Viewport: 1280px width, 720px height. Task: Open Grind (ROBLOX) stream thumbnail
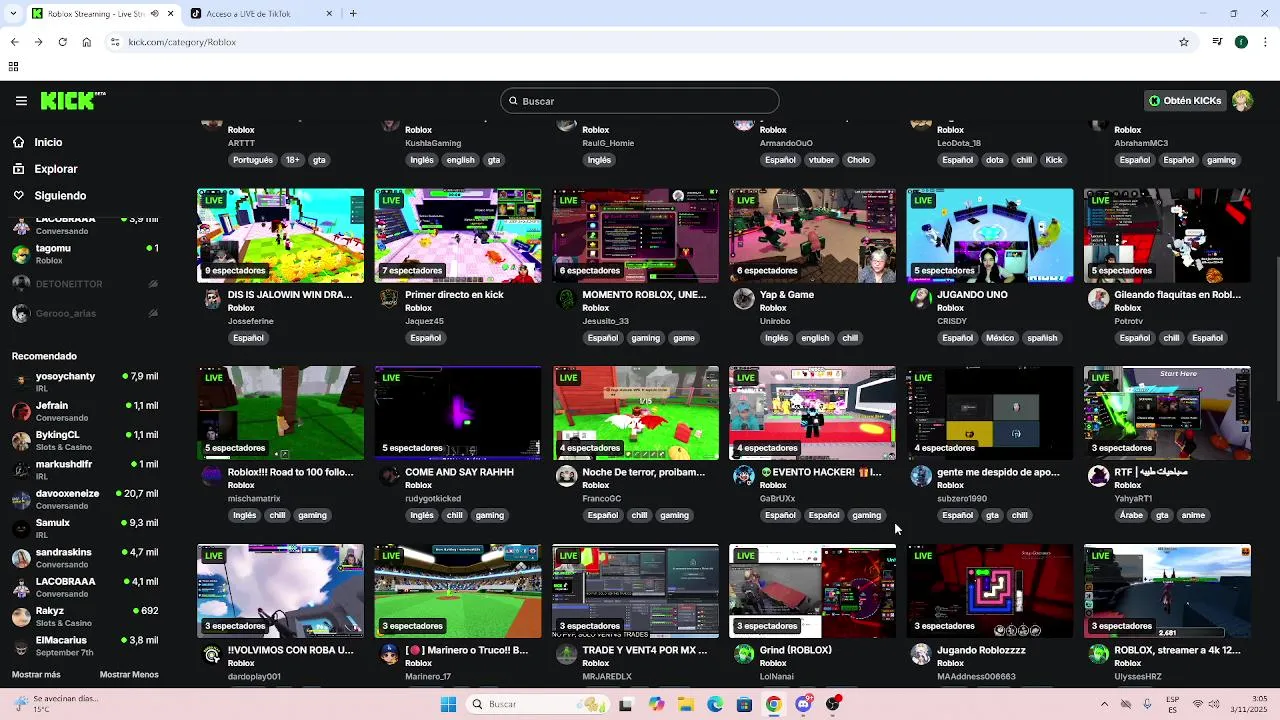click(x=813, y=591)
